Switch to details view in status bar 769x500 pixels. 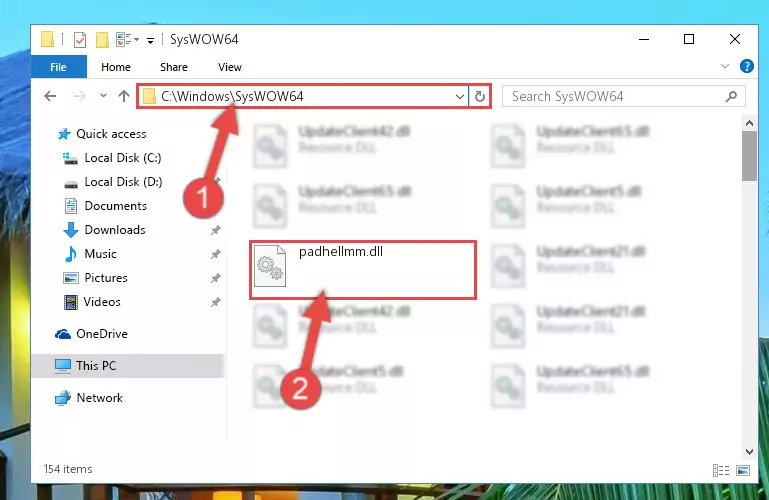(x=720, y=471)
